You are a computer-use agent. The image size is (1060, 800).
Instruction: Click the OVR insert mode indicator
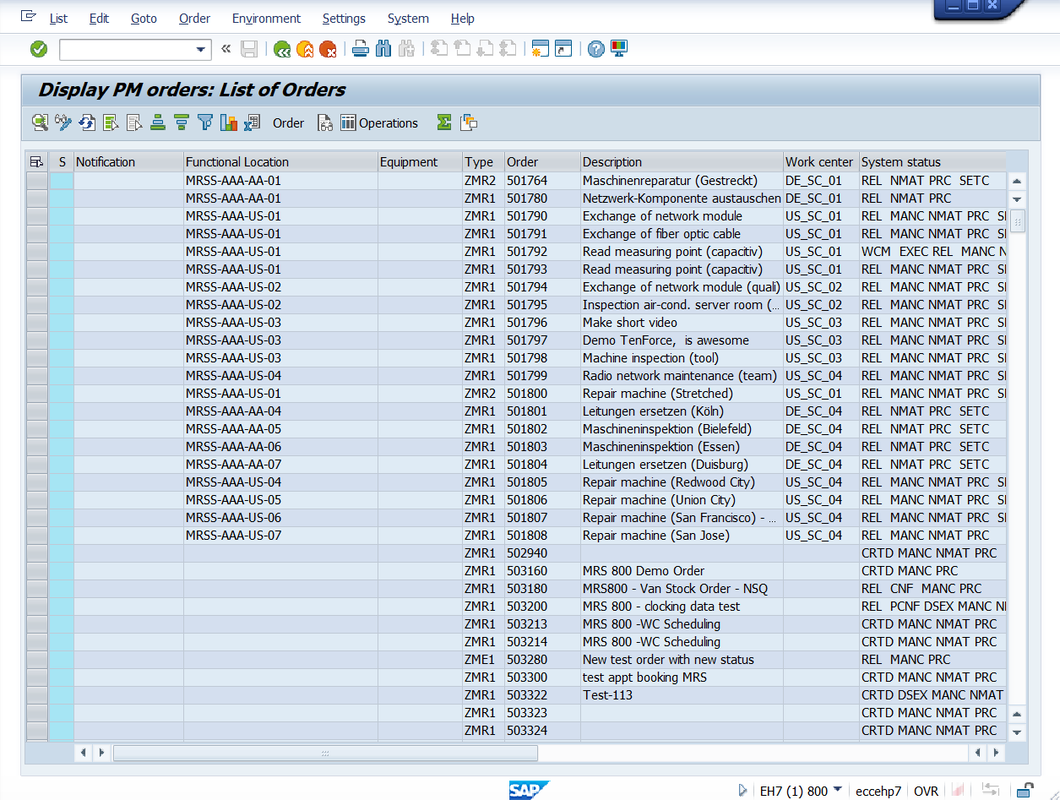pos(925,791)
